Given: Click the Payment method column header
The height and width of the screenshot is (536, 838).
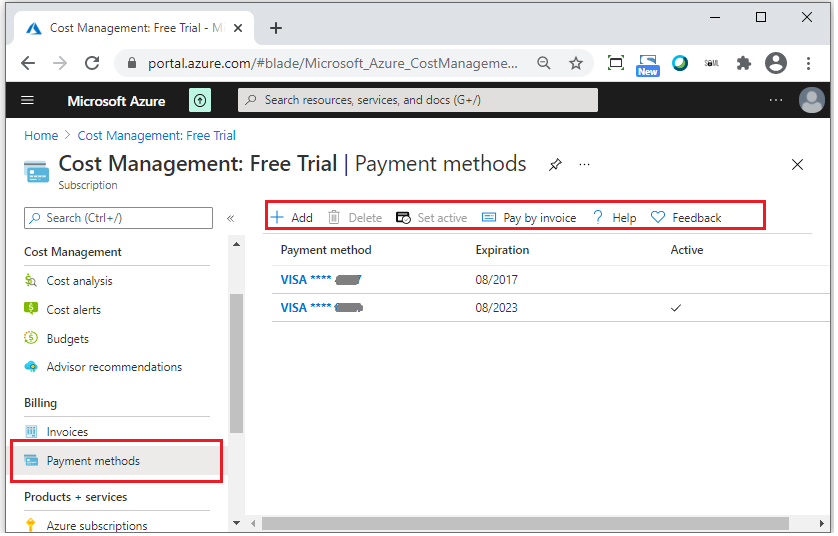Looking at the screenshot, I should coord(328,251).
